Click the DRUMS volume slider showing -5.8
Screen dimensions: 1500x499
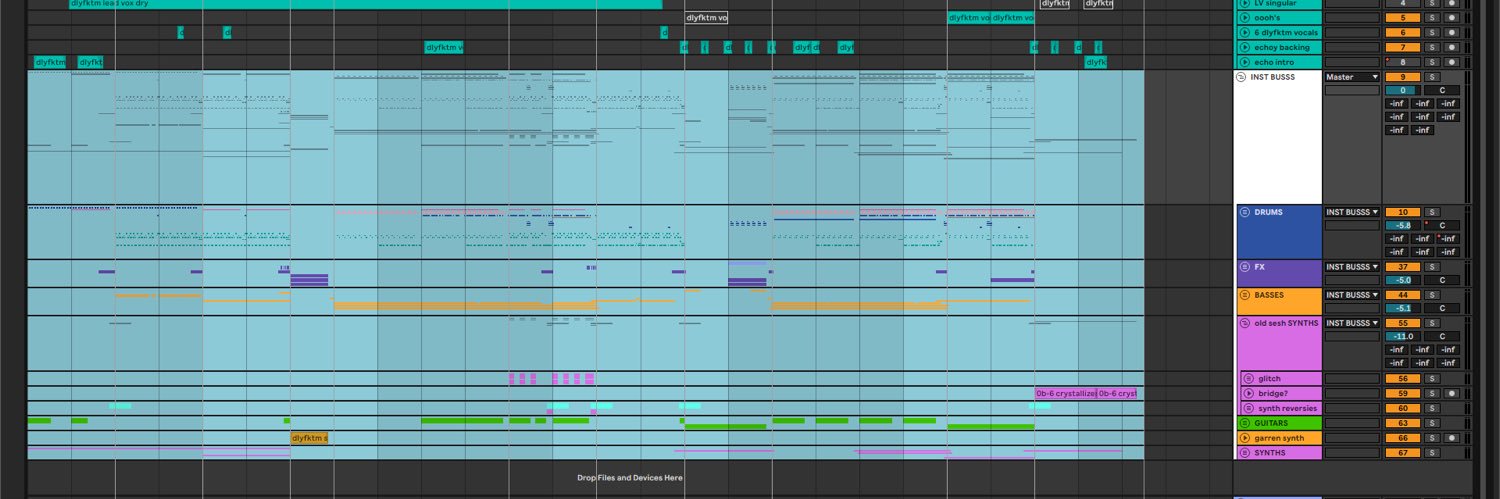pos(1403,225)
